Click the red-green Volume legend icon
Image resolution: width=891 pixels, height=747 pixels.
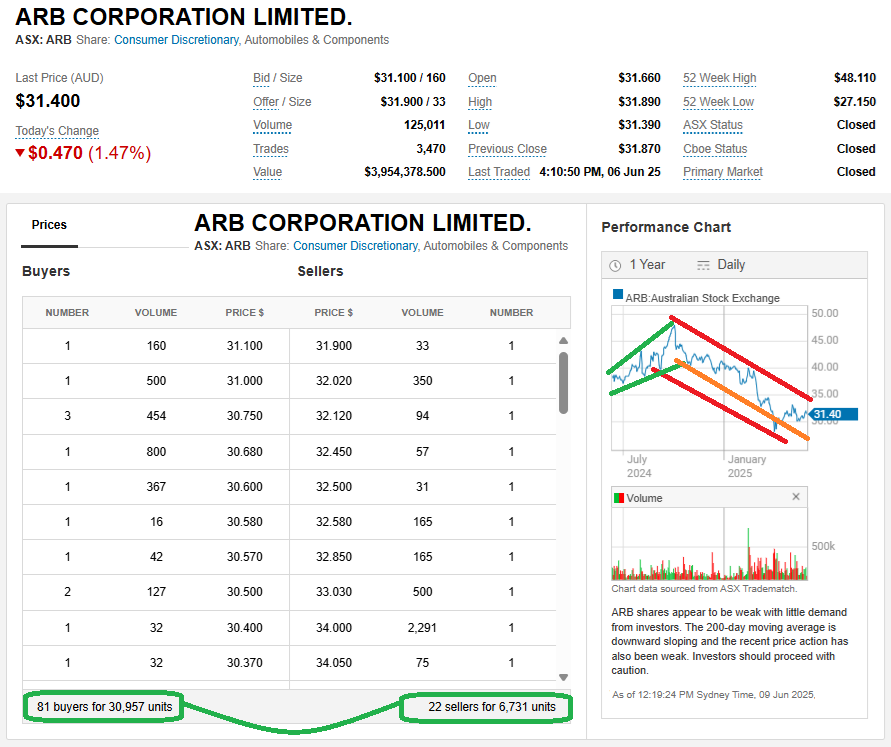[618, 498]
